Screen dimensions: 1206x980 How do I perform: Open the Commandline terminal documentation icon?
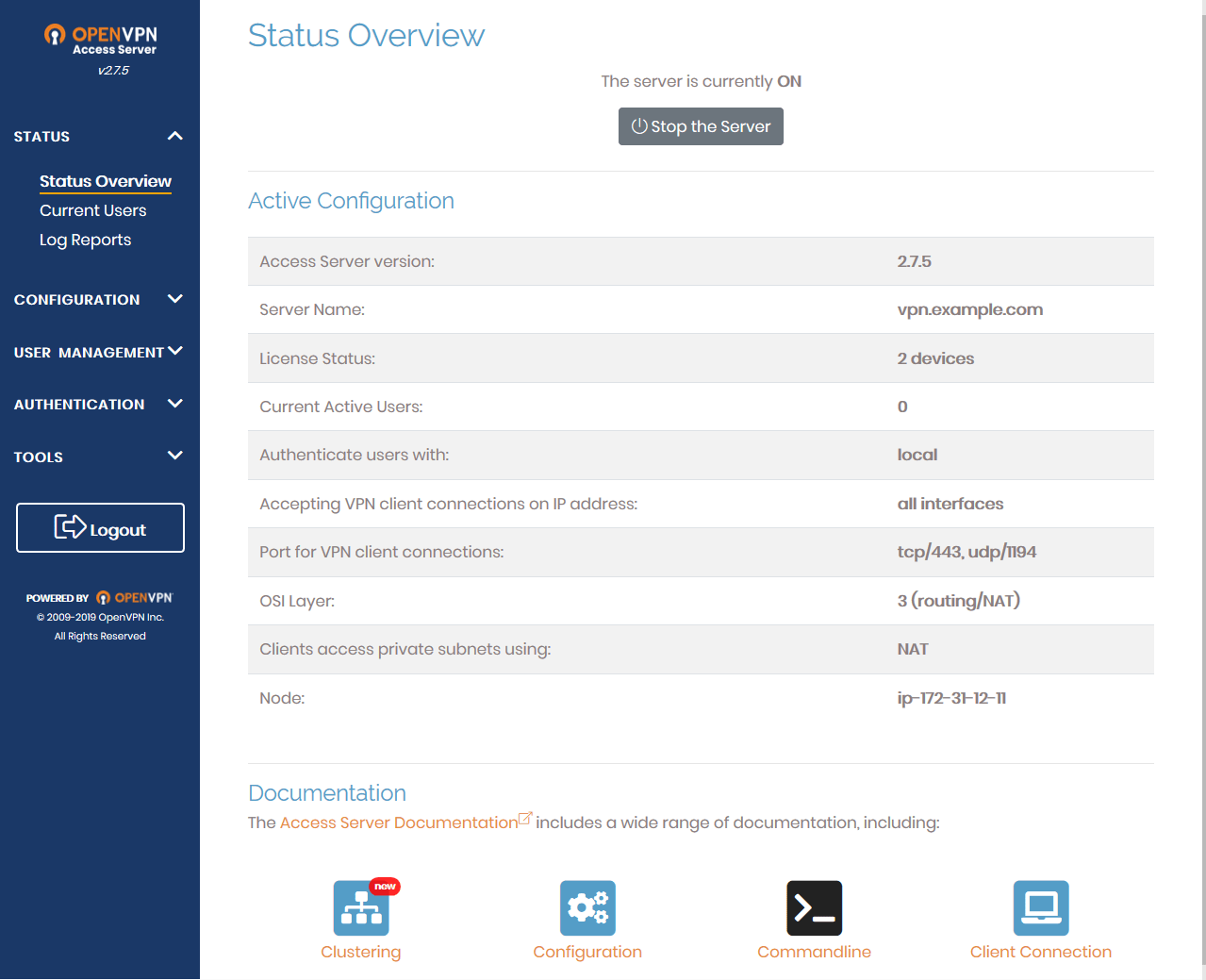tap(814, 907)
